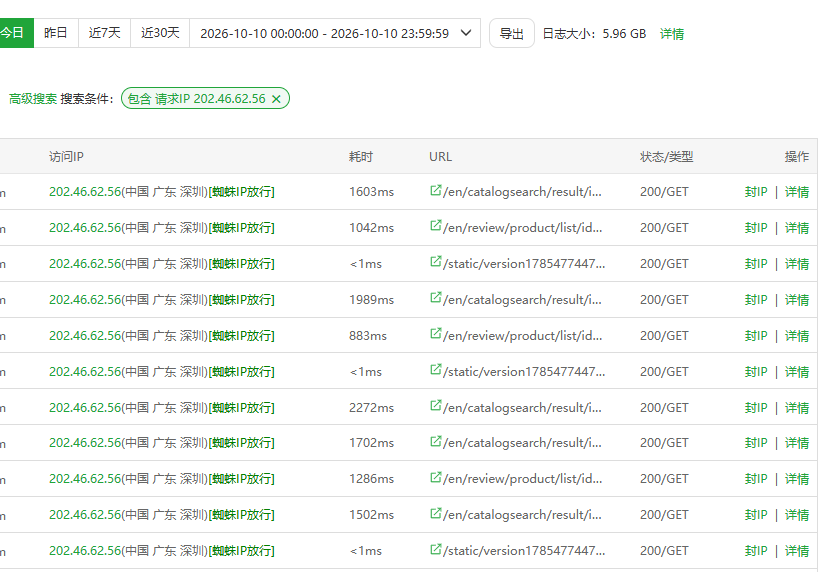Viewport: 822px width, 572px height.
Task: Open external link icon for 1989ms row
Action: (435, 298)
